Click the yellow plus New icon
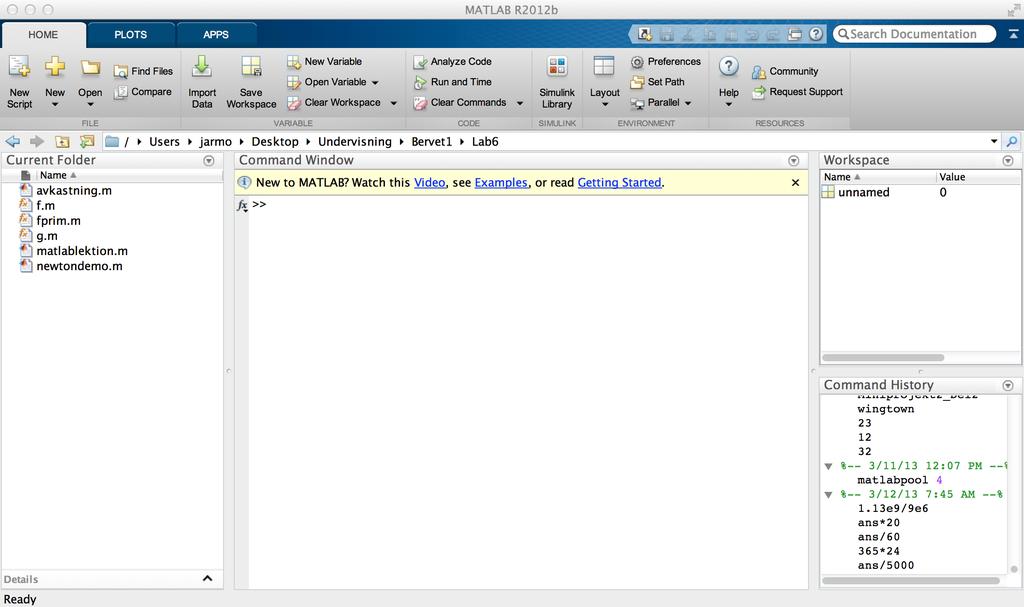This screenshot has height=607, width=1024. click(x=55, y=66)
